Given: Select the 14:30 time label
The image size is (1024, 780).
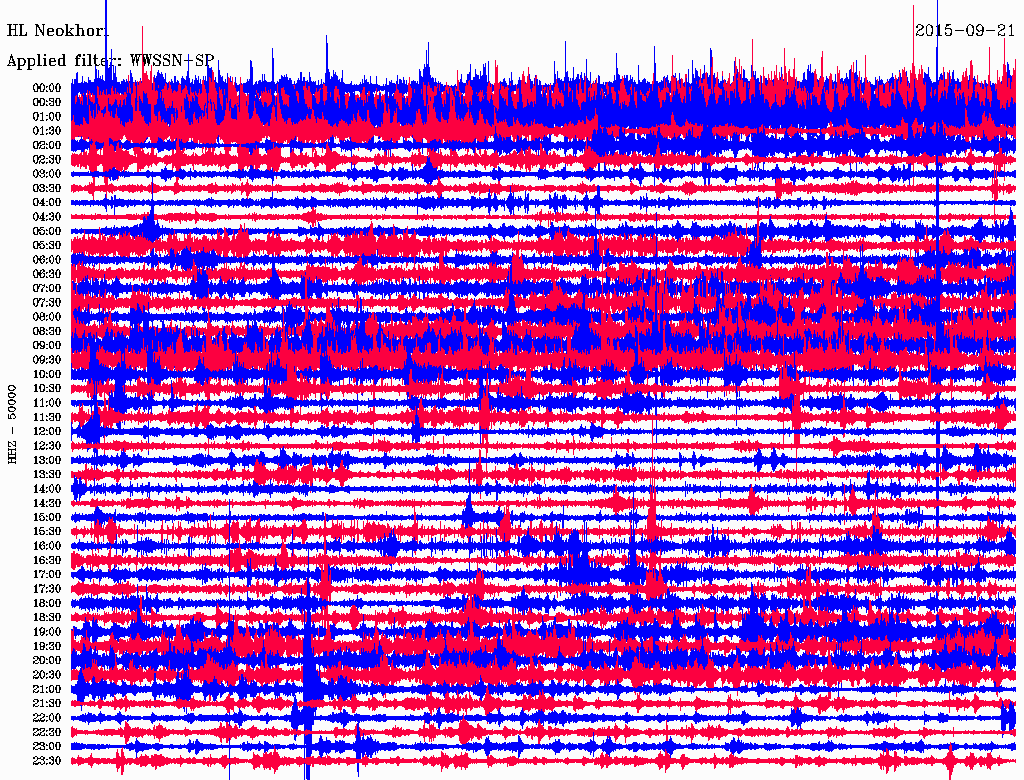Looking at the screenshot, I should click(x=47, y=503).
